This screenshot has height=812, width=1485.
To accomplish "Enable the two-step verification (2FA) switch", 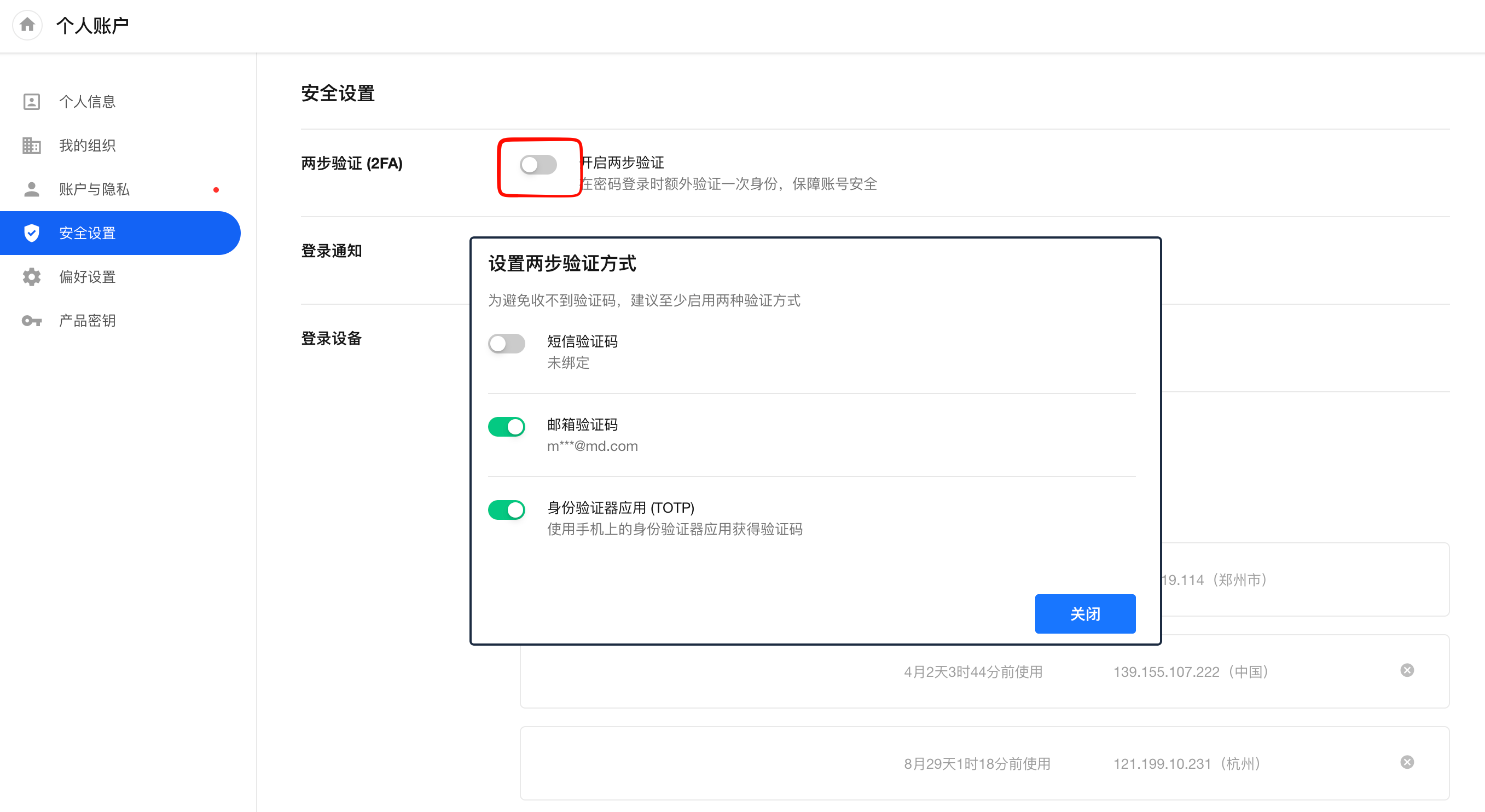I will [538, 165].
